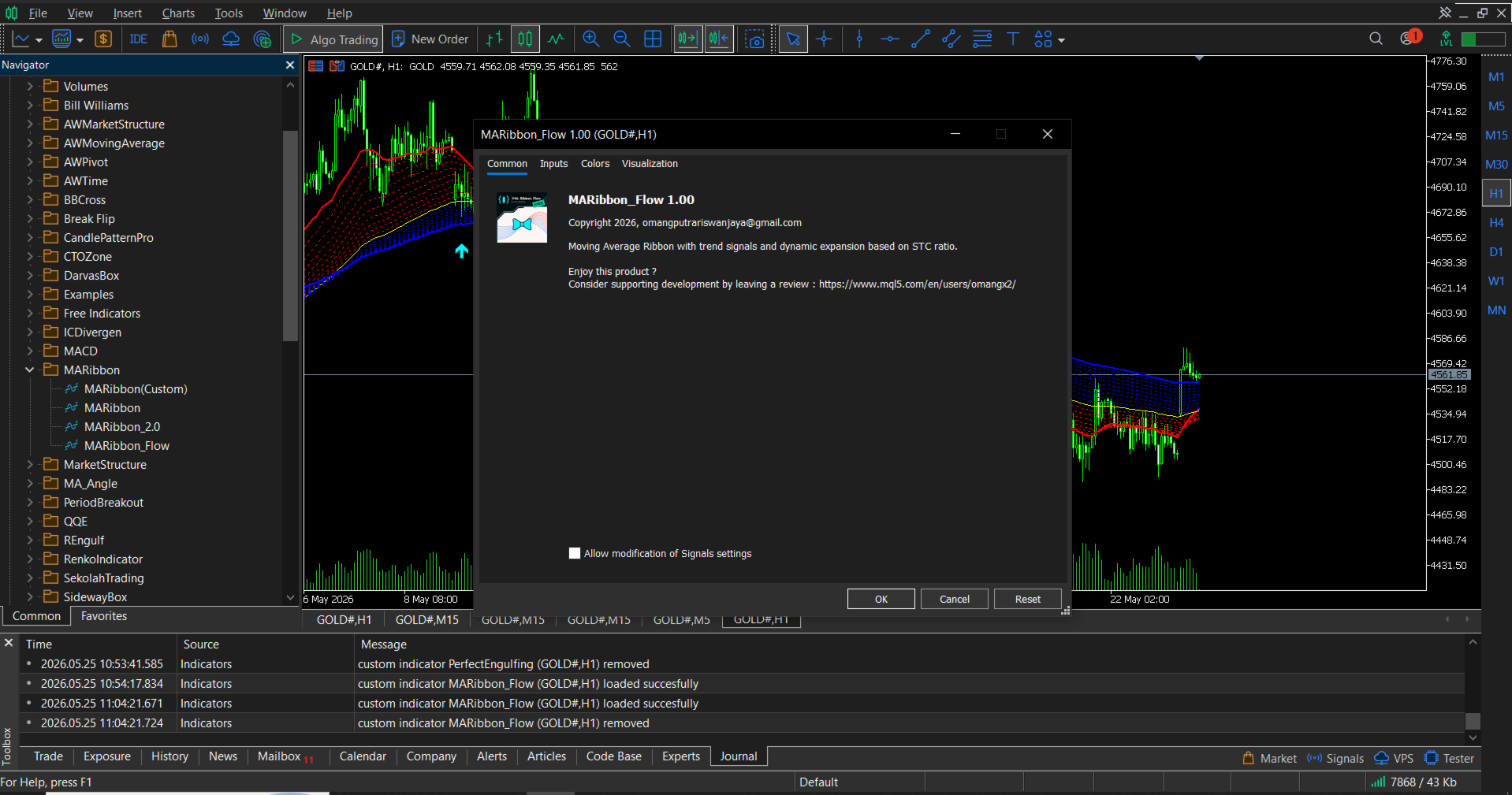Draw a horizontal line object
The width and height of the screenshot is (1512, 795).
pyautogui.click(x=890, y=39)
